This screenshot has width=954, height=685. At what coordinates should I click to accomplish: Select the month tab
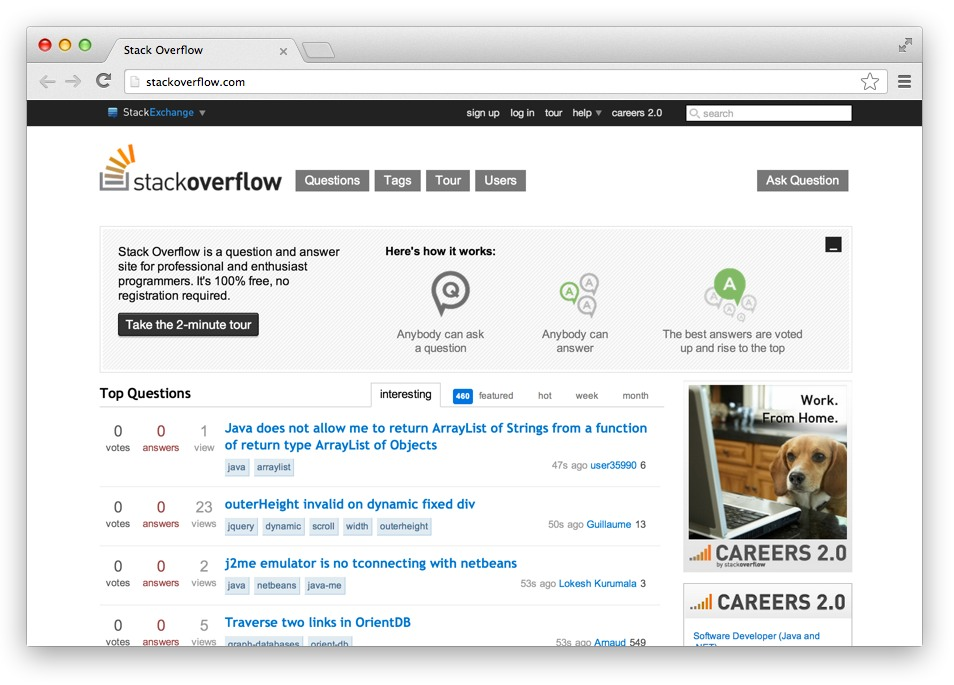[635, 395]
